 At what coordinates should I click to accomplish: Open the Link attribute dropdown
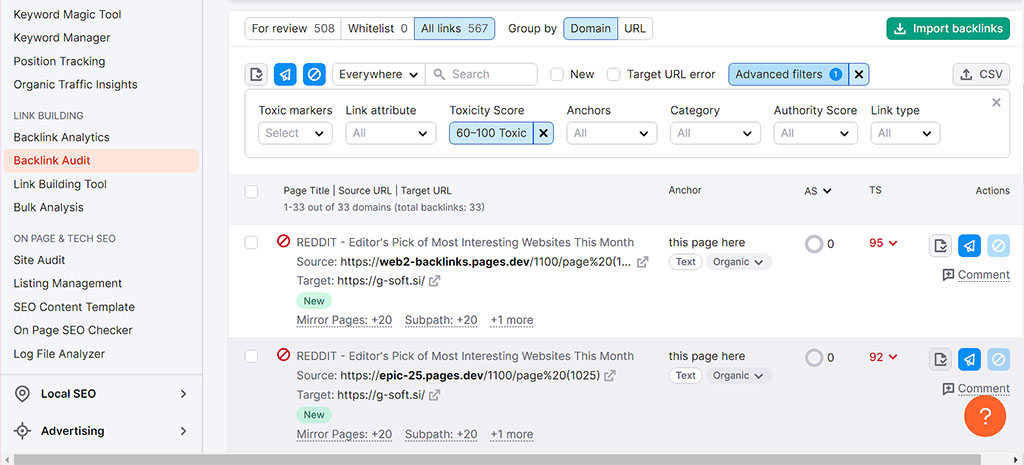[x=391, y=133]
